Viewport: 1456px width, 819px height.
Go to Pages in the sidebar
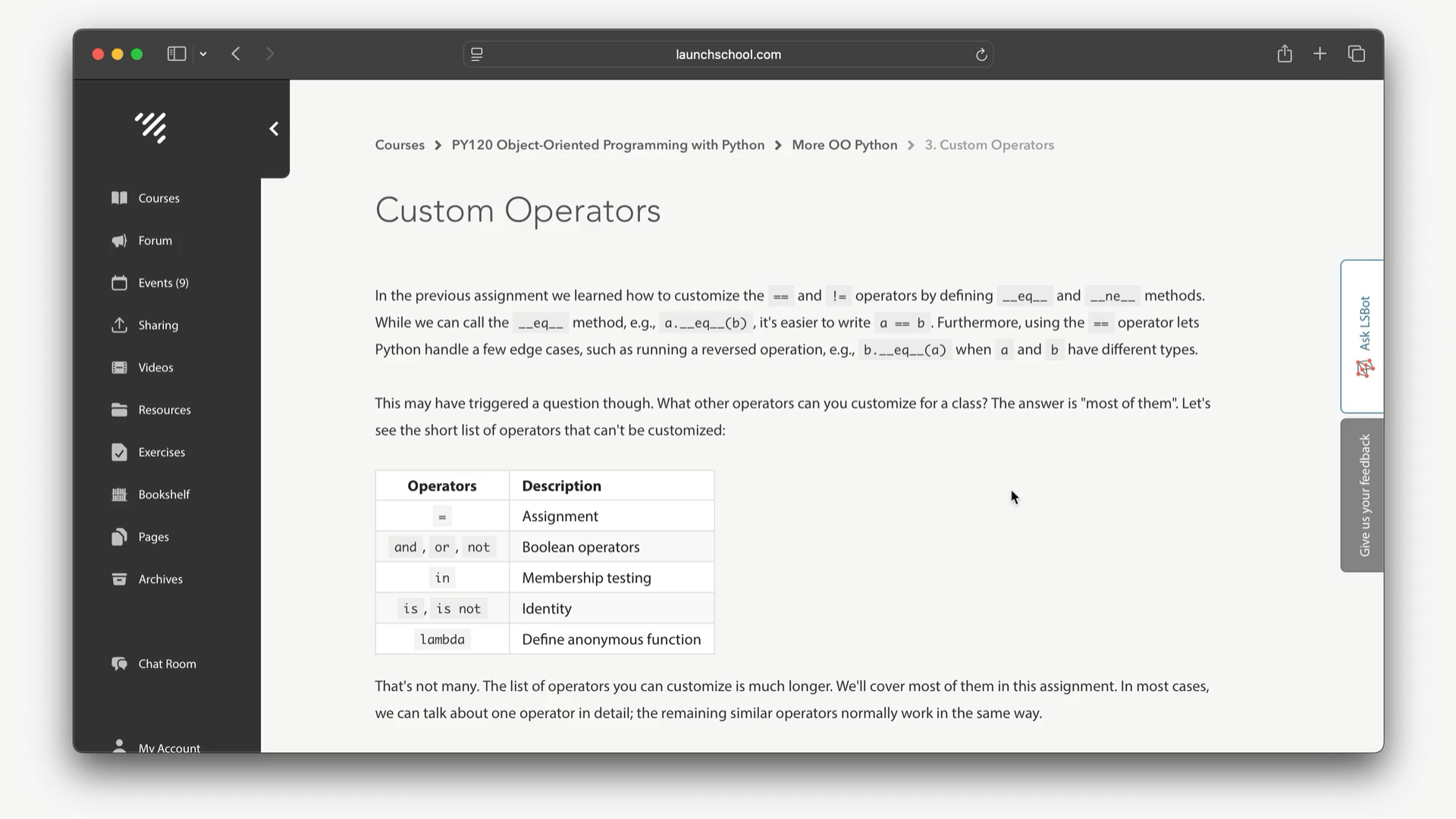[x=153, y=537]
